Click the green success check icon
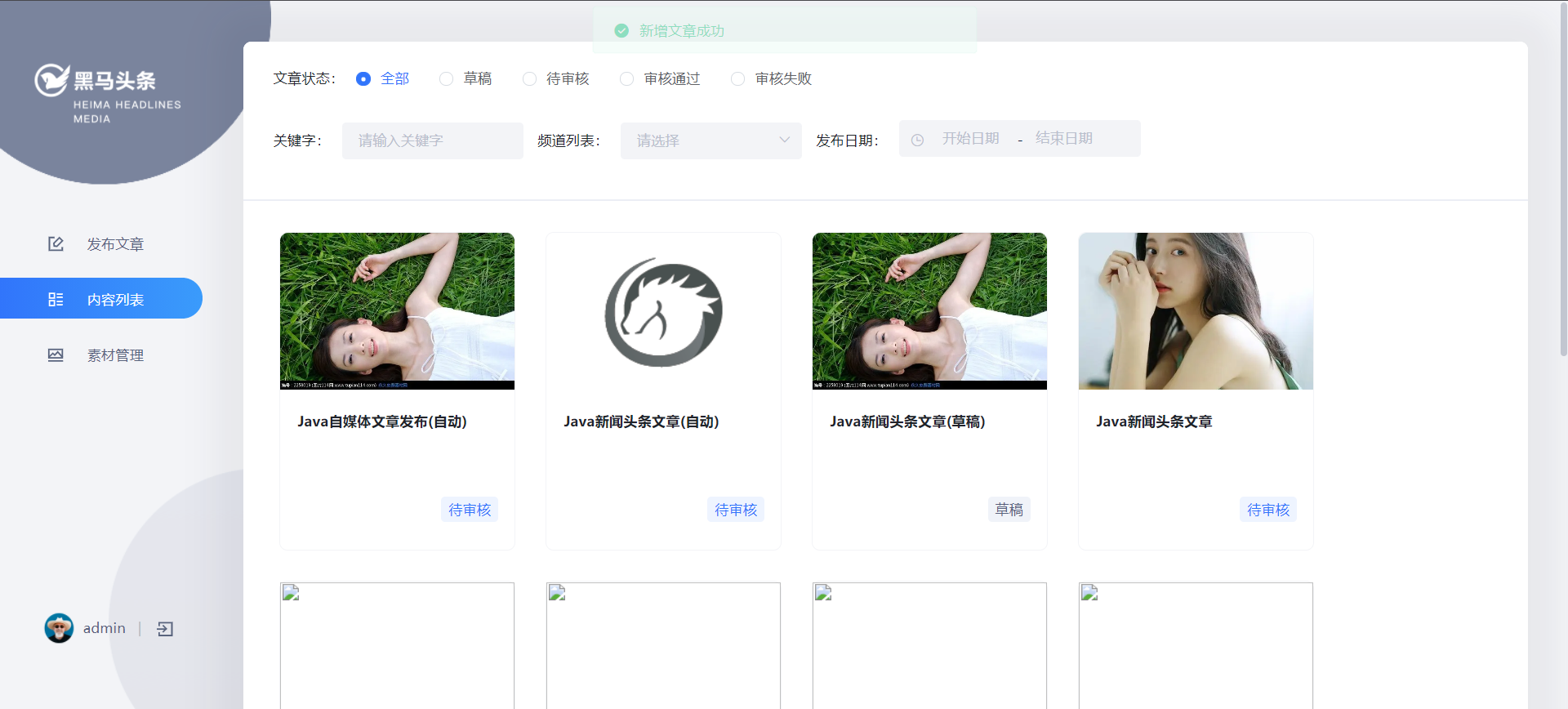Screen dimensions: 1568x709 (x=621, y=30)
